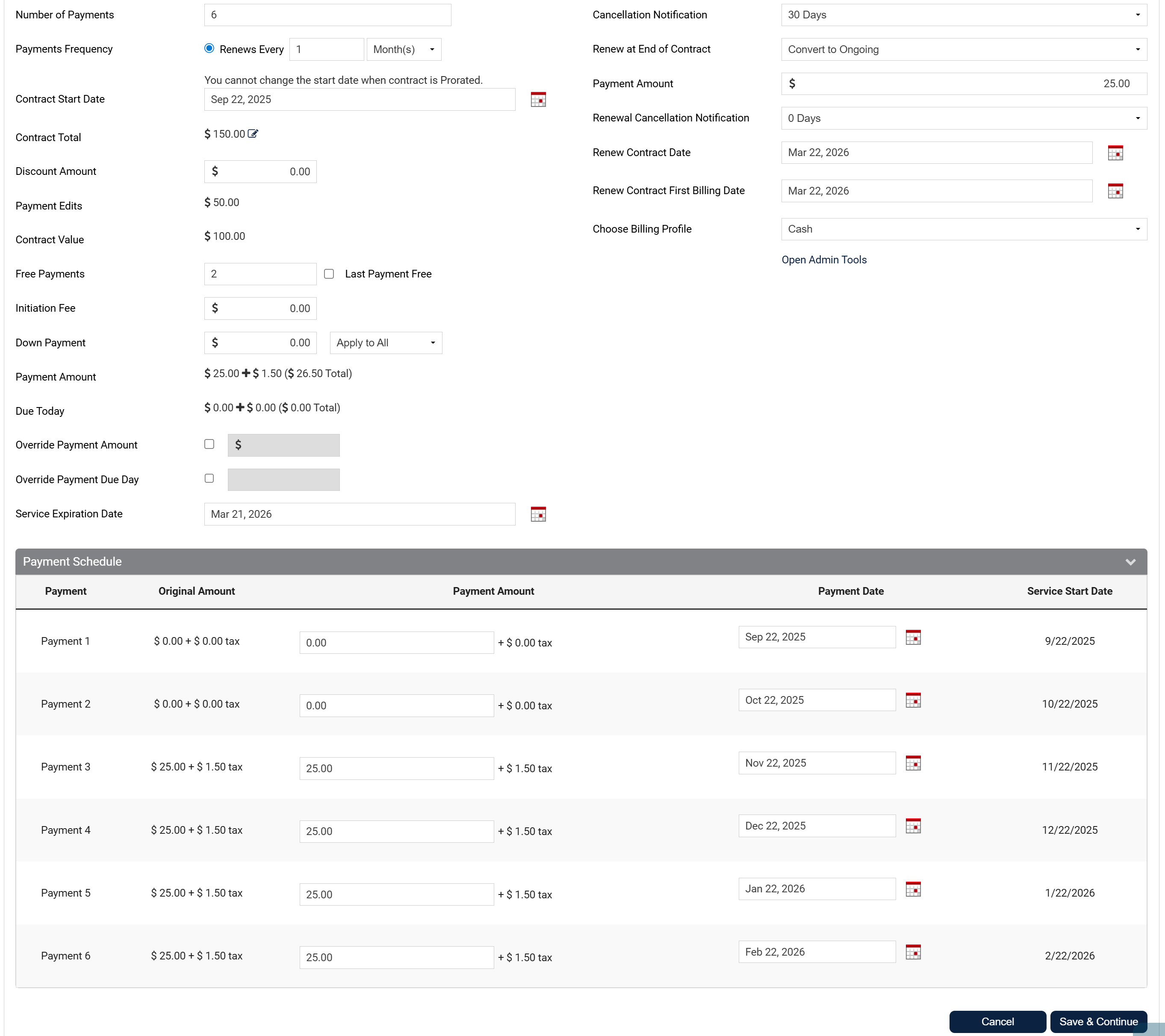Viewport: 1165px width, 1036px height.
Task: Open Renew at End of Contract dropdown
Action: click(x=963, y=50)
